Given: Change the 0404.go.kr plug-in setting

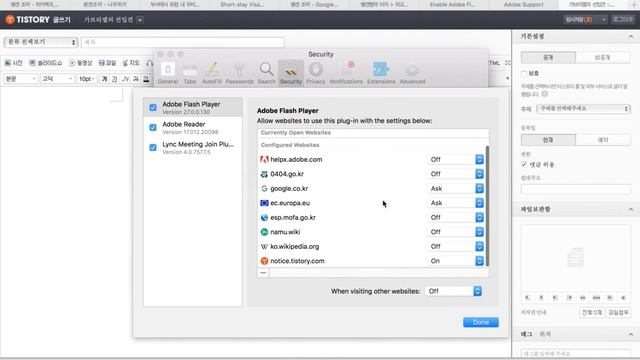Looking at the screenshot, I should point(456,174).
